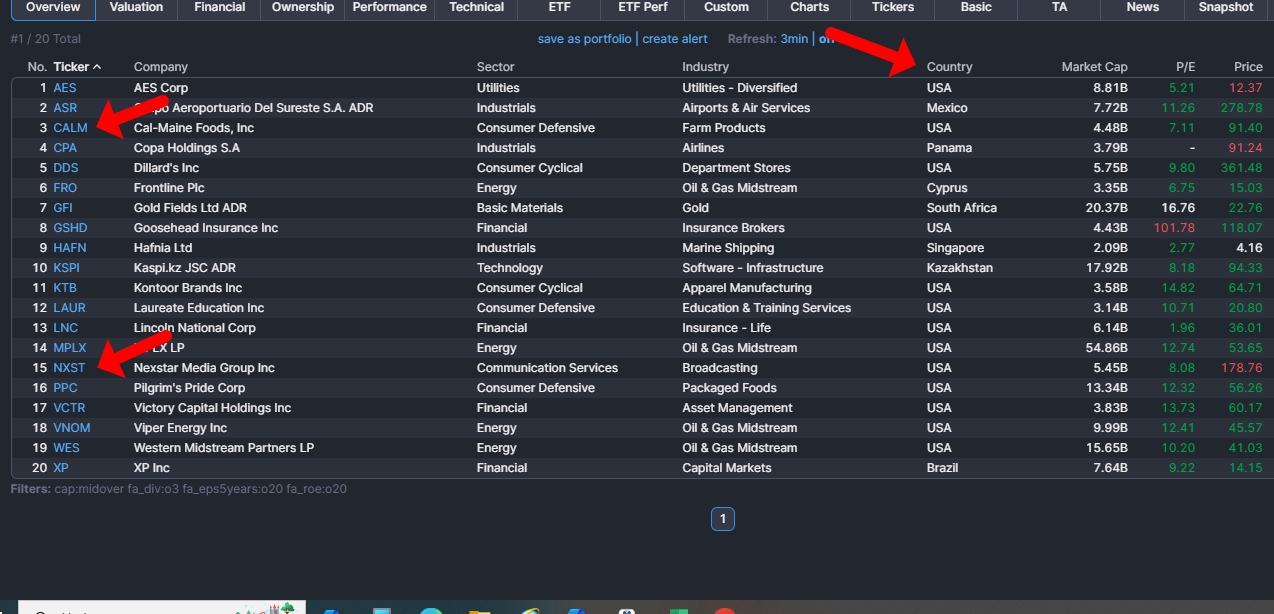This screenshot has width=1274, height=614.
Task: Sort by the Company column header
Action: pyautogui.click(x=161, y=67)
